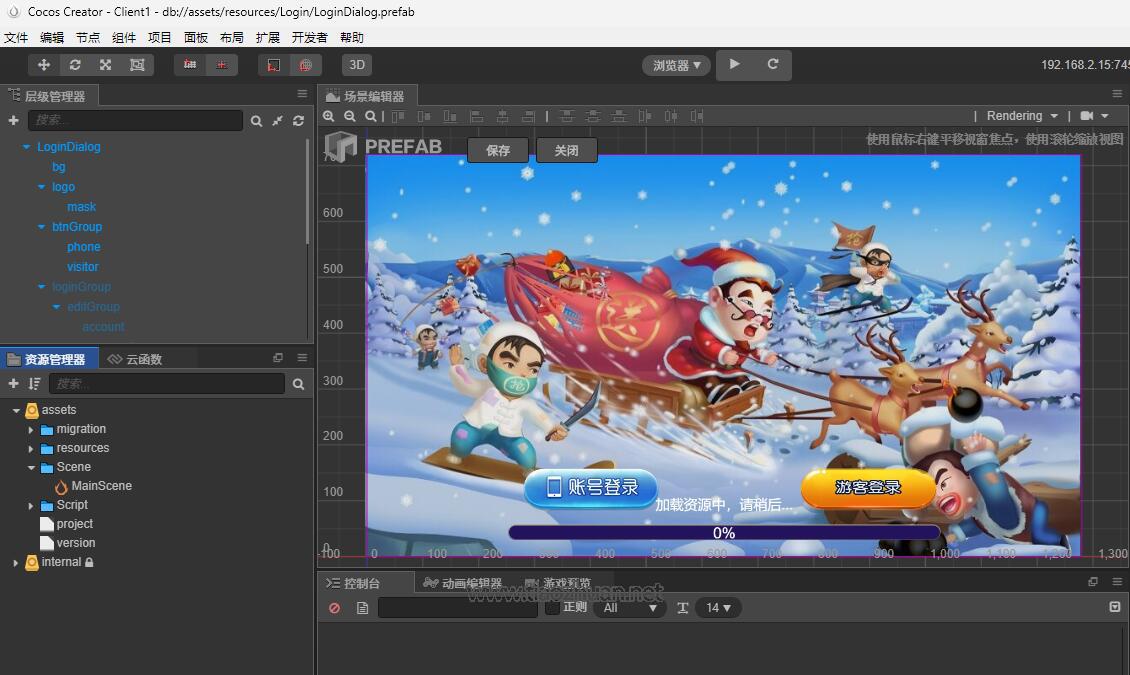The height and width of the screenshot is (675, 1130).
Task: Click the assets search magnifier icon
Action: tap(298, 385)
